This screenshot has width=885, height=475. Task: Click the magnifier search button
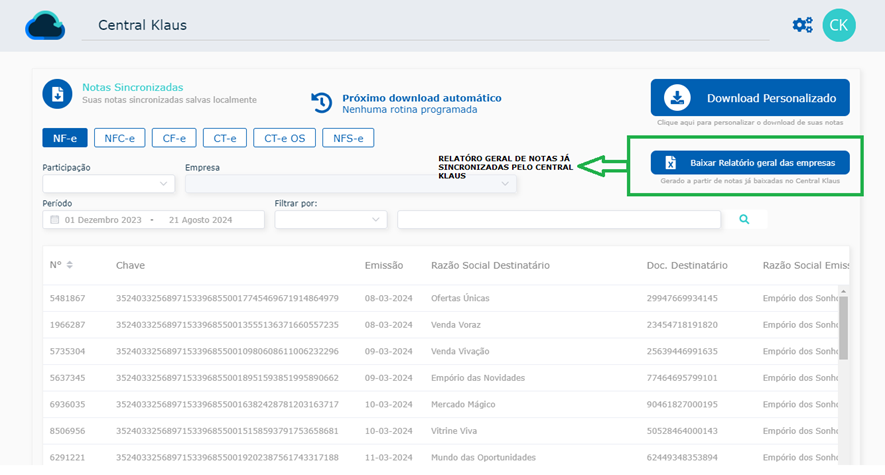point(744,219)
